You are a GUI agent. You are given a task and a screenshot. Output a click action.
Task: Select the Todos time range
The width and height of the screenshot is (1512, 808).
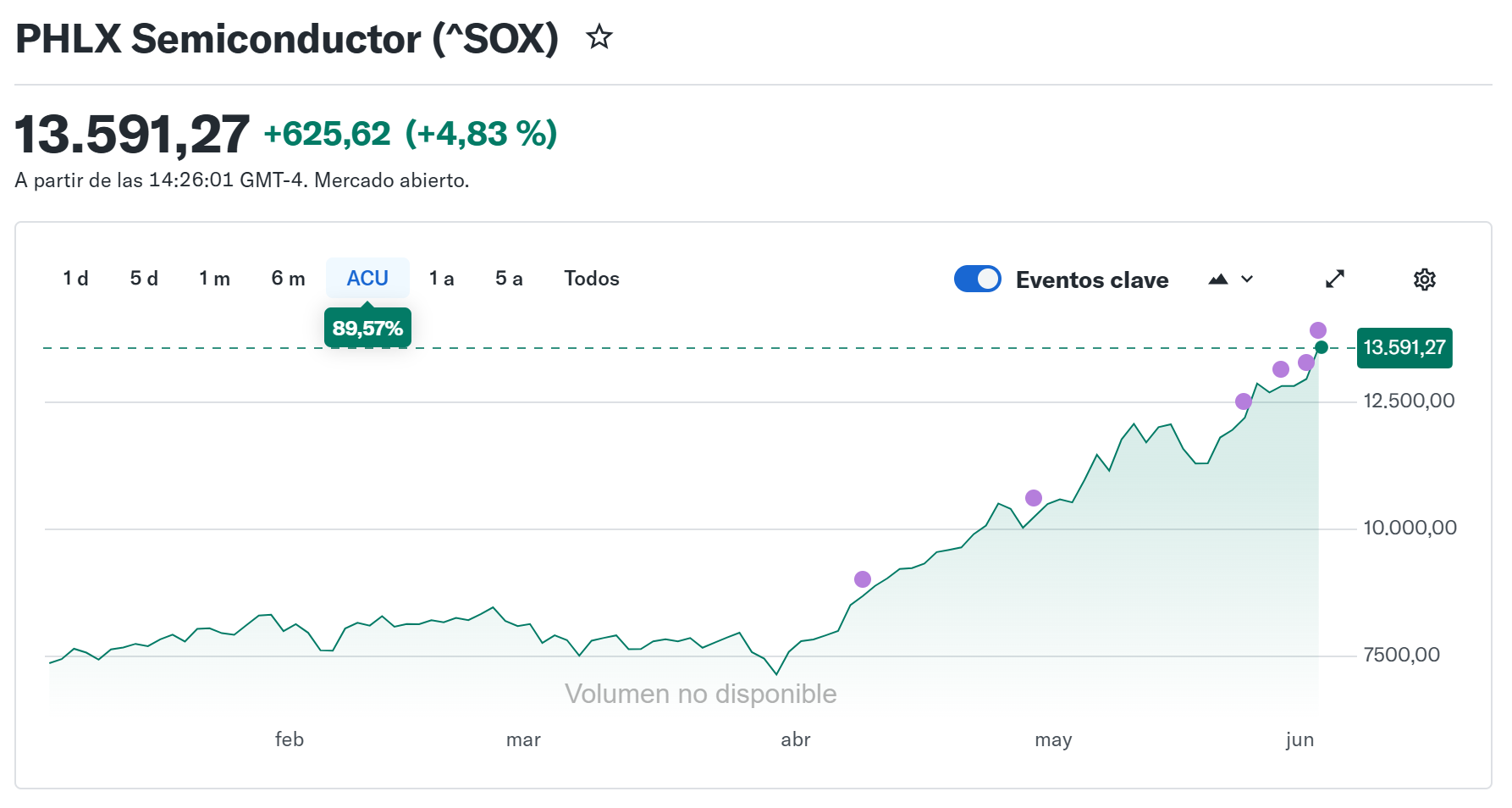[592, 279]
